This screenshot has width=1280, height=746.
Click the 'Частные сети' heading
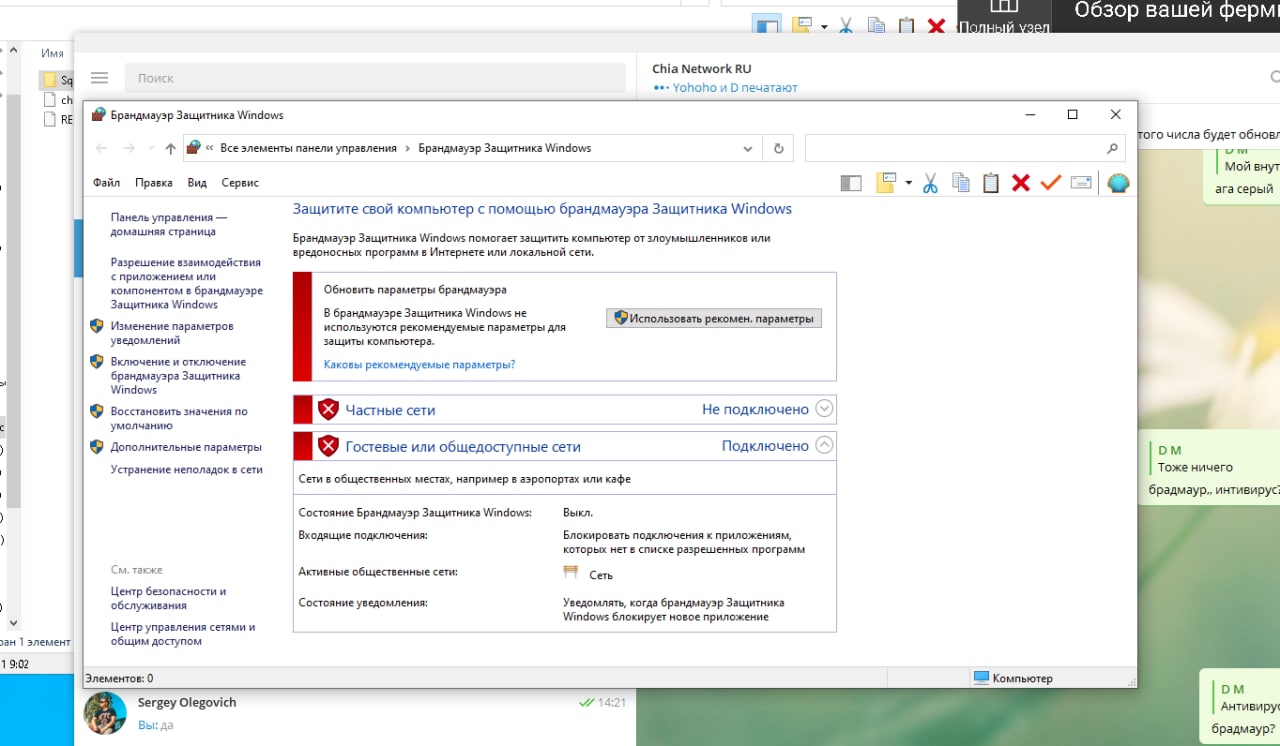390,410
